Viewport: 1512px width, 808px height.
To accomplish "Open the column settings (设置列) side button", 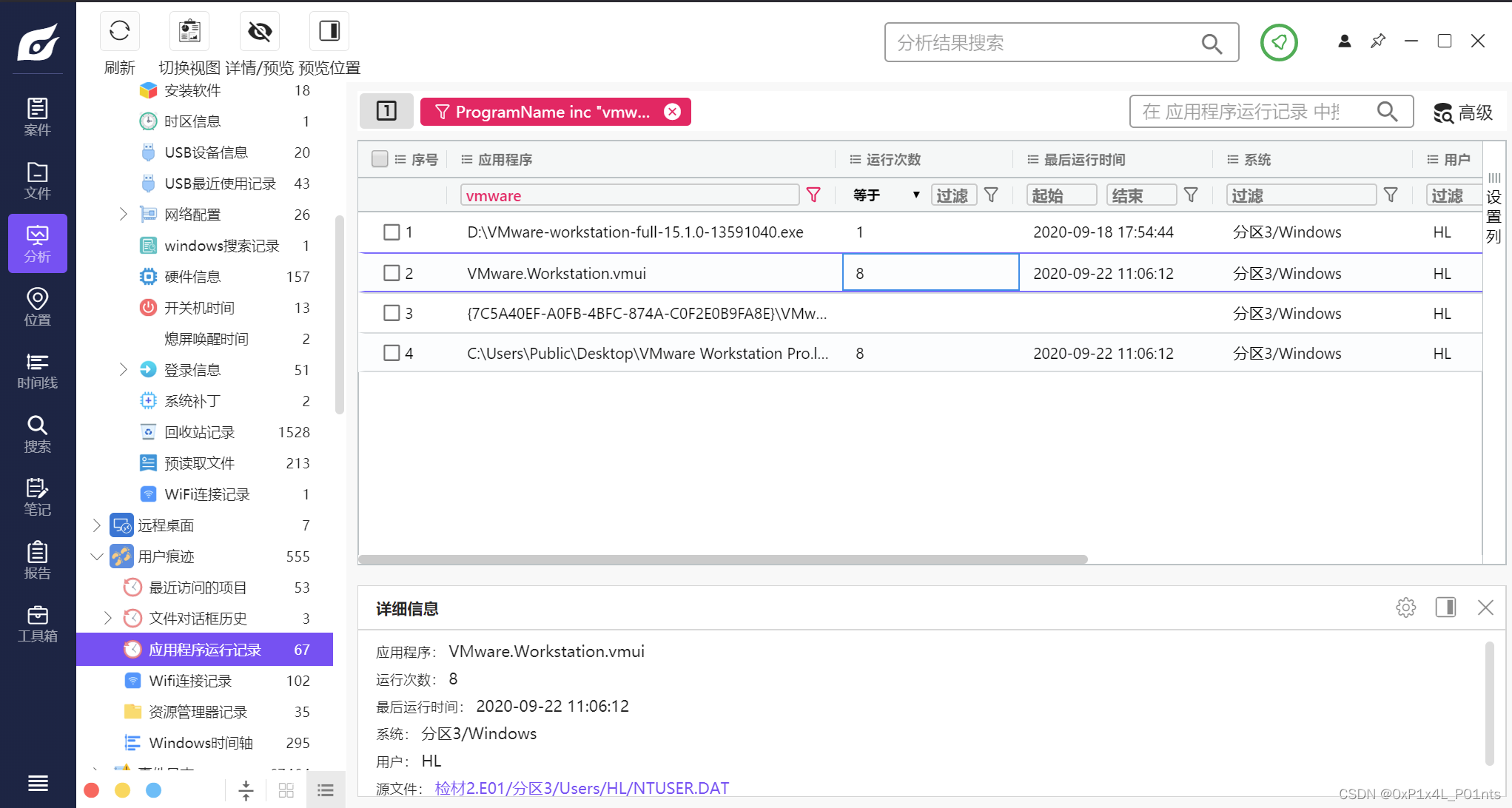I will point(1494,209).
